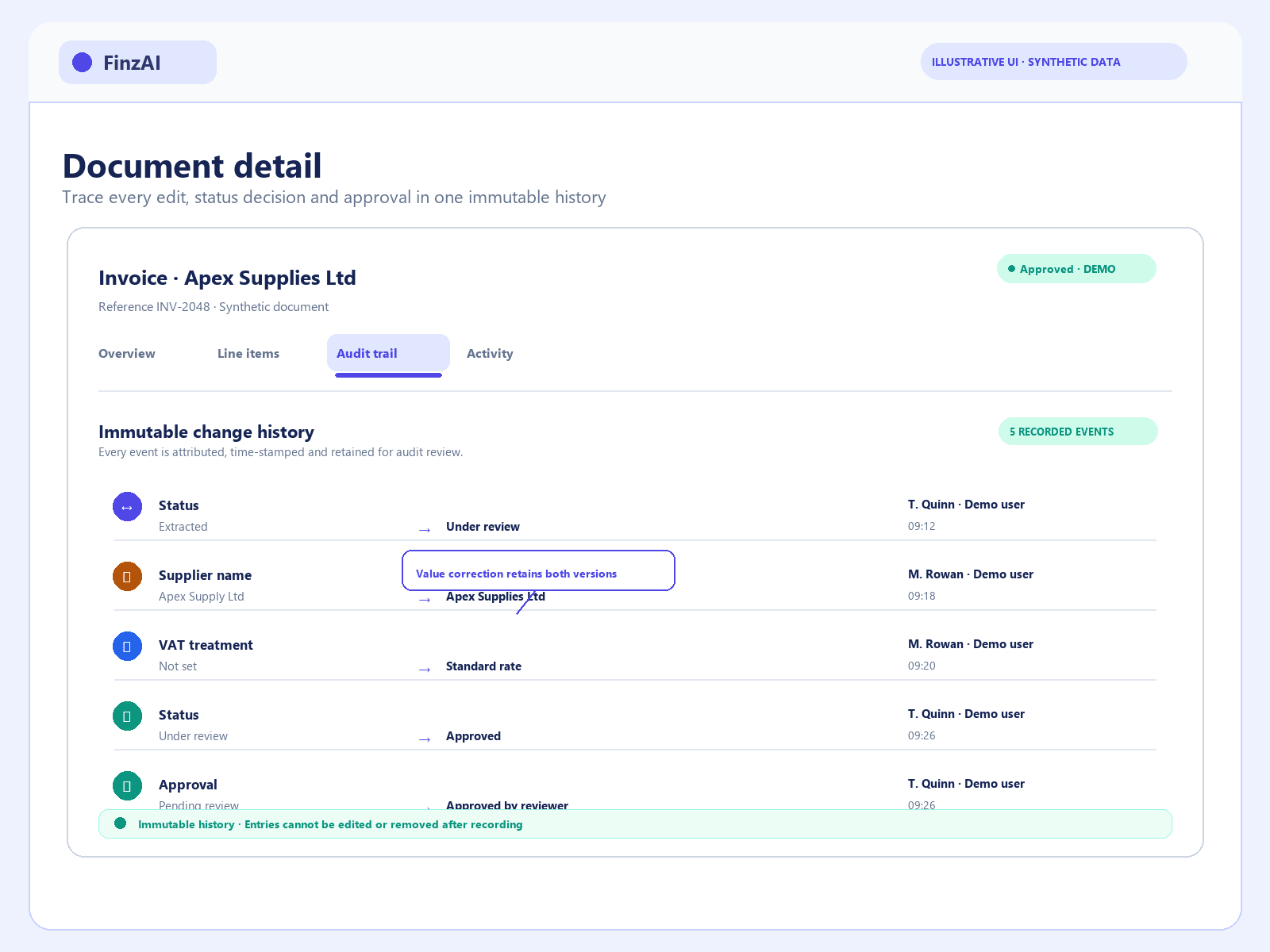Click the new value Apex Supplies Ltd
The height and width of the screenshot is (952, 1270).
(x=495, y=597)
